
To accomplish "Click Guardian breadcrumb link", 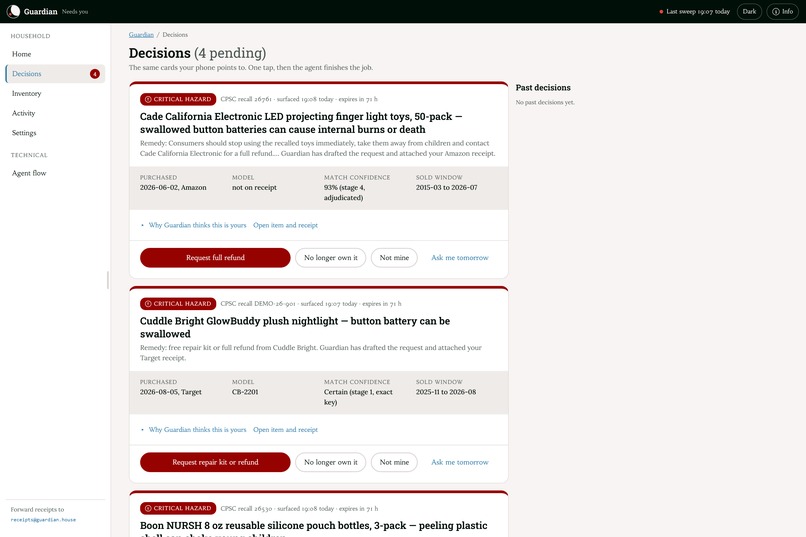I will coord(141,34).
